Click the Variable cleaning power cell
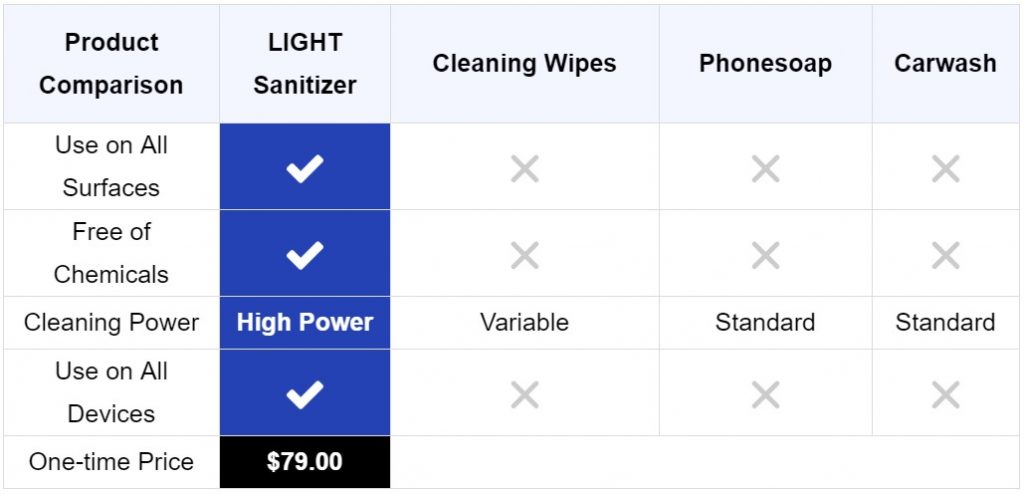This screenshot has width=1024, height=494. (524, 323)
